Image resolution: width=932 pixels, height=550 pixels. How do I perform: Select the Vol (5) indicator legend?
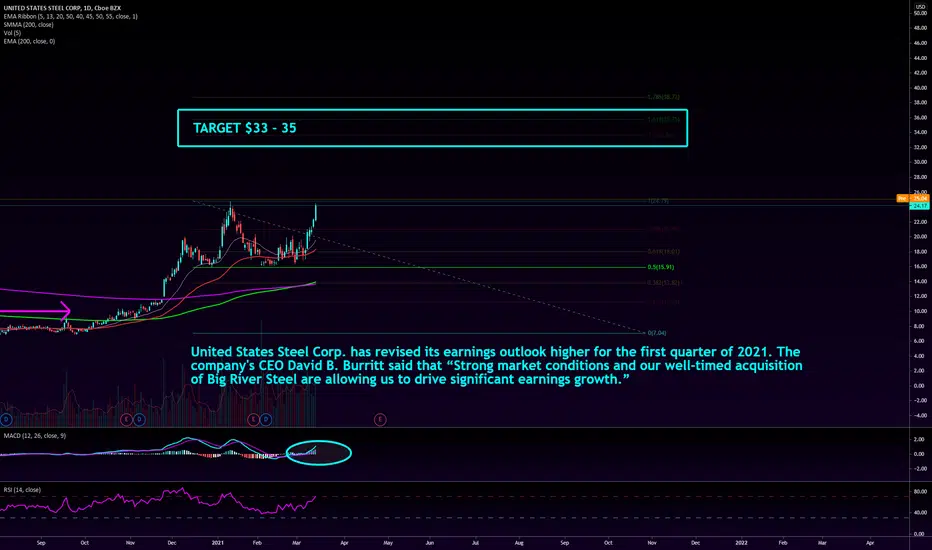tap(12, 33)
